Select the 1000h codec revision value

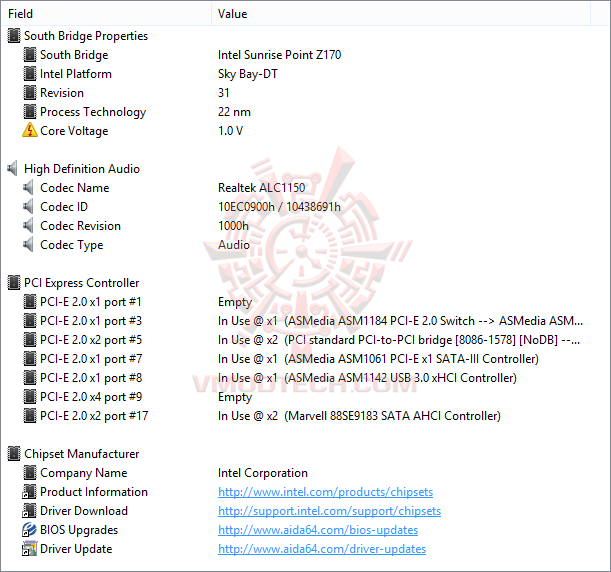click(233, 226)
